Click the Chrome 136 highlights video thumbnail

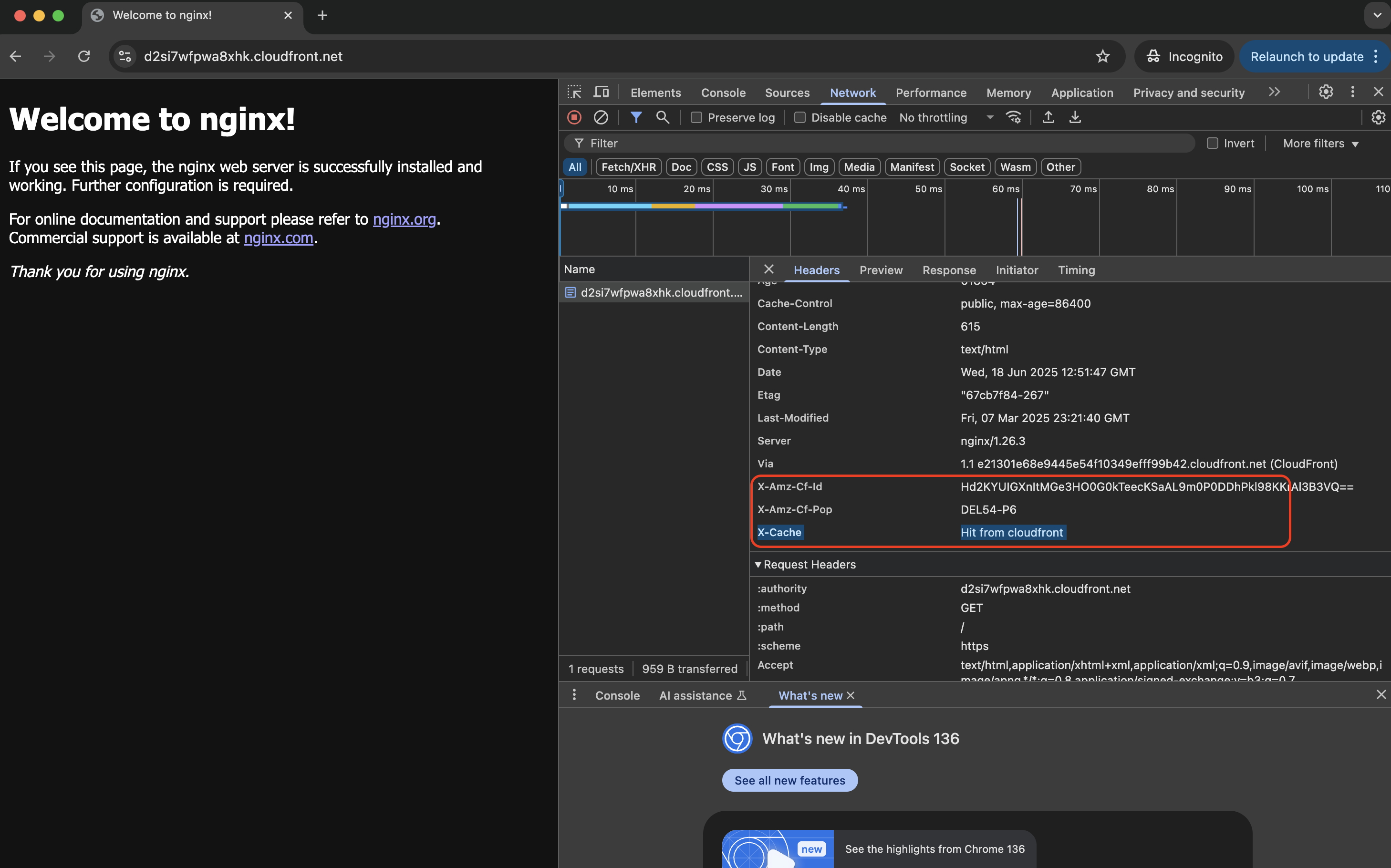777,848
